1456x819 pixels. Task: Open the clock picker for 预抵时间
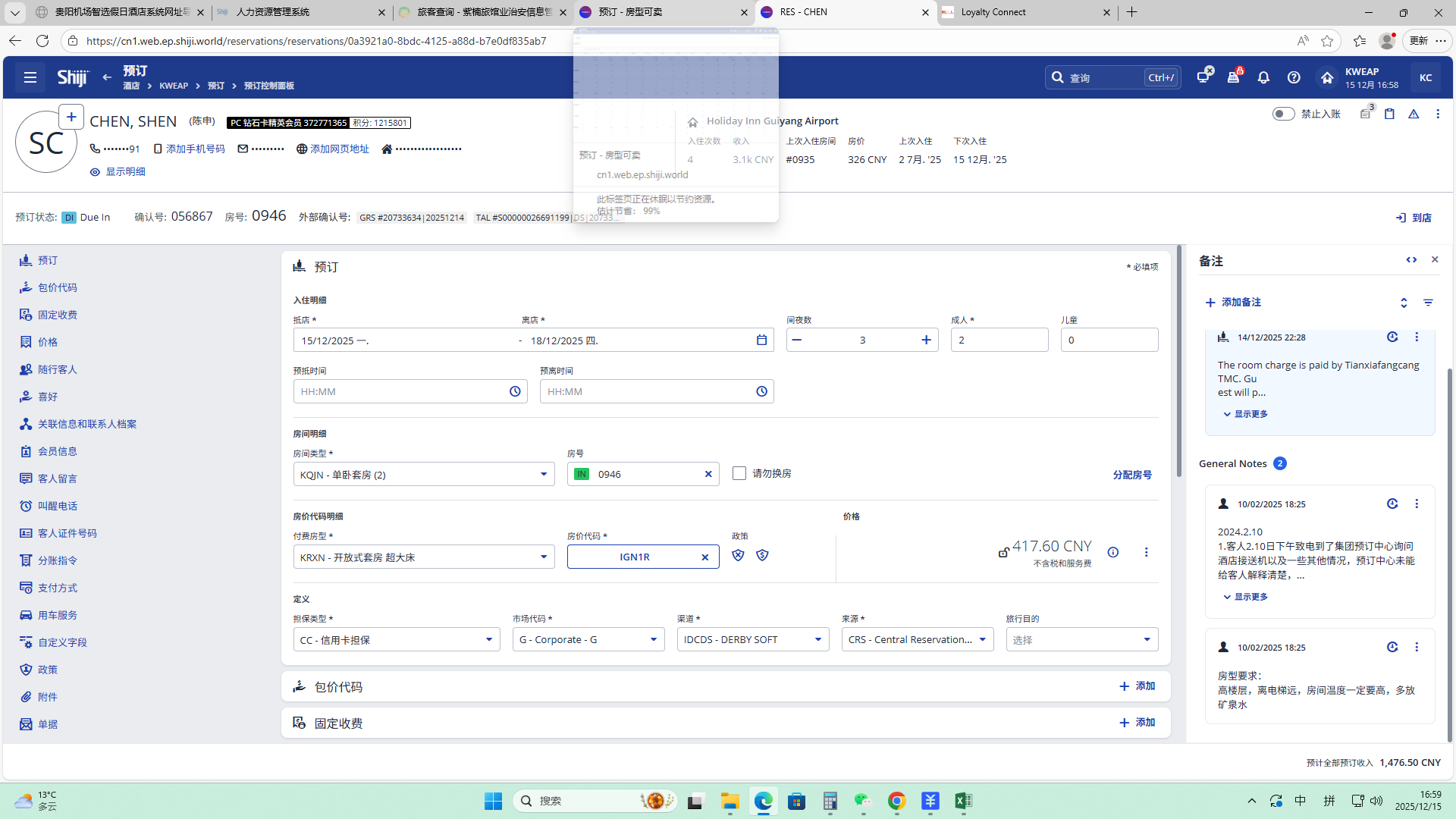[x=515, y=391]
